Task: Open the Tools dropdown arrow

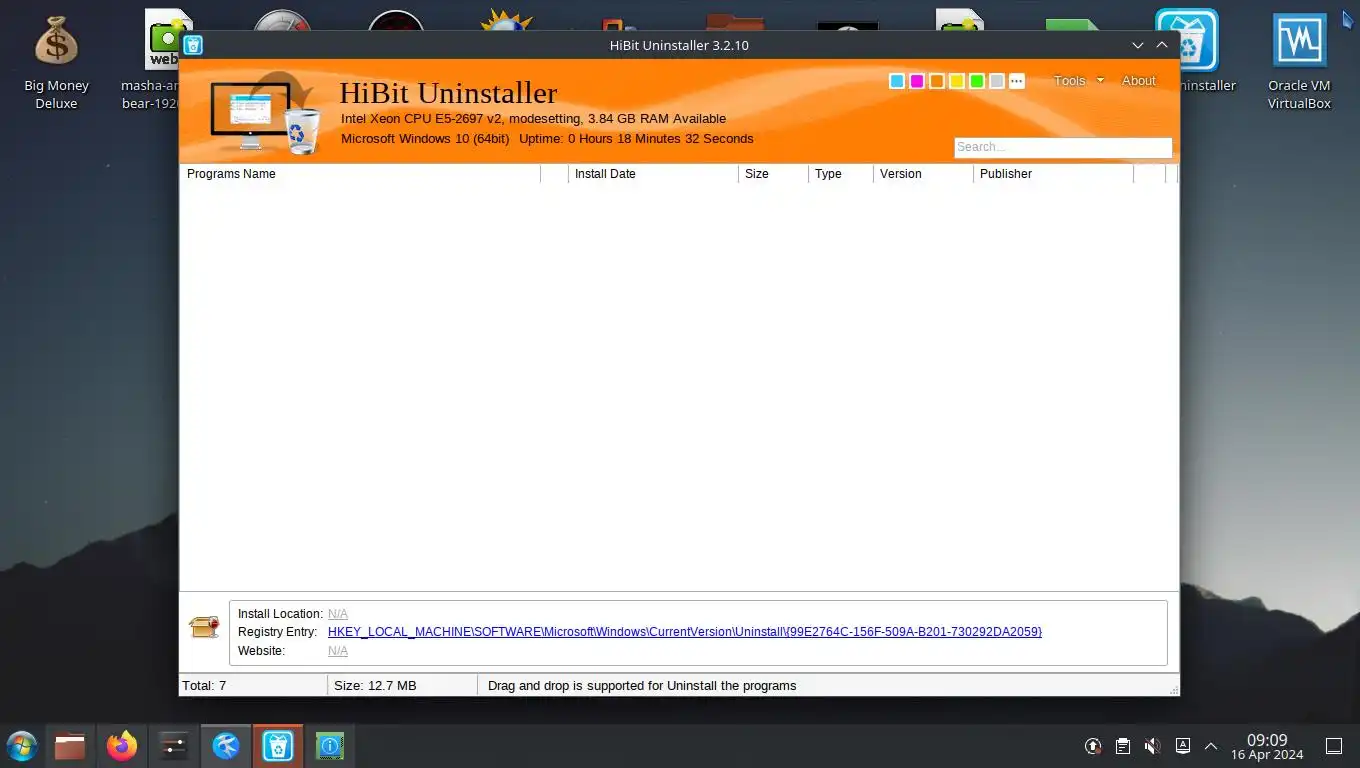Action: click(1101, 80)
